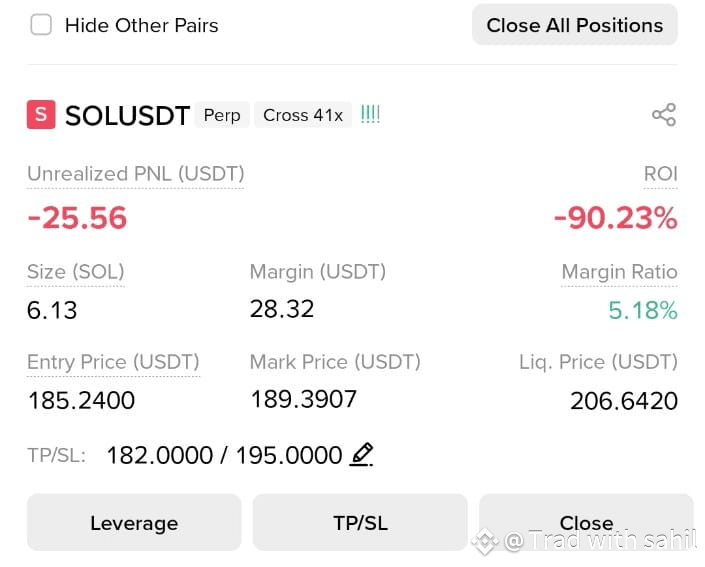Click the Close All Positions button
Viewport: 705px width, 567px height.
575,25
